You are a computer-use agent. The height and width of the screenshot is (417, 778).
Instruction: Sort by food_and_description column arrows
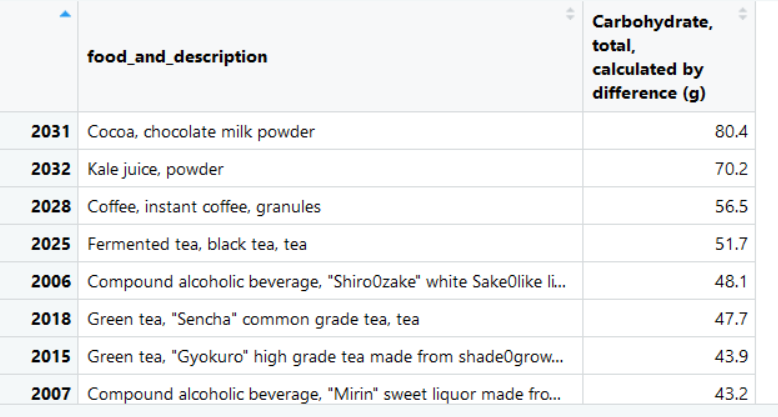(570, 14)
